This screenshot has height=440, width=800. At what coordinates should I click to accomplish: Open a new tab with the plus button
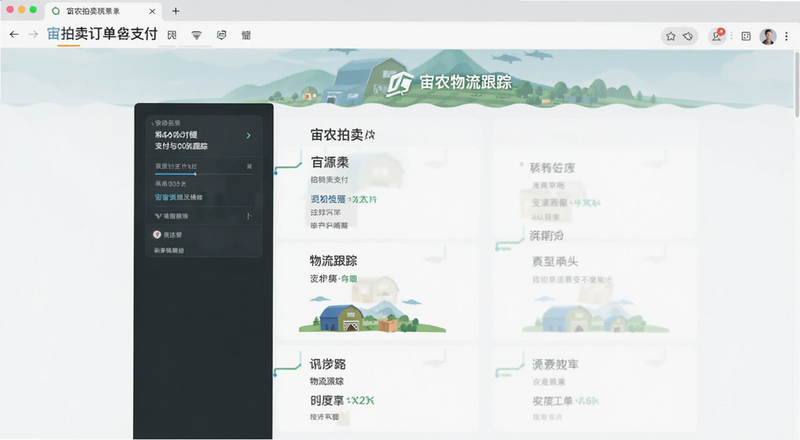176,11
